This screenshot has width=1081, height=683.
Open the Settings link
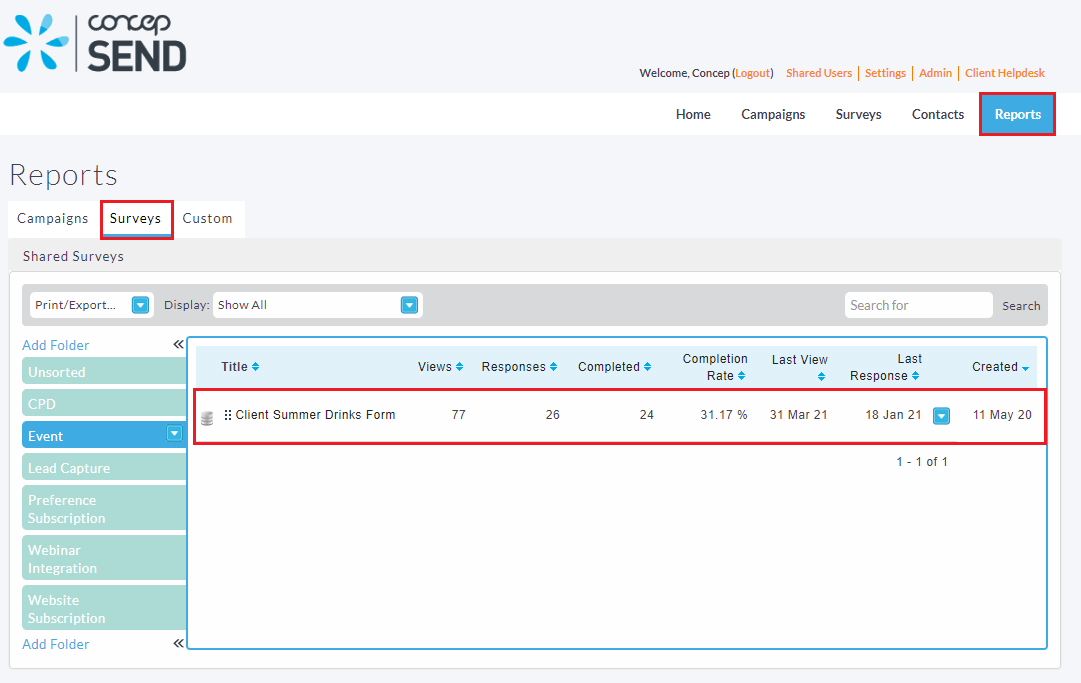(885, 73)
